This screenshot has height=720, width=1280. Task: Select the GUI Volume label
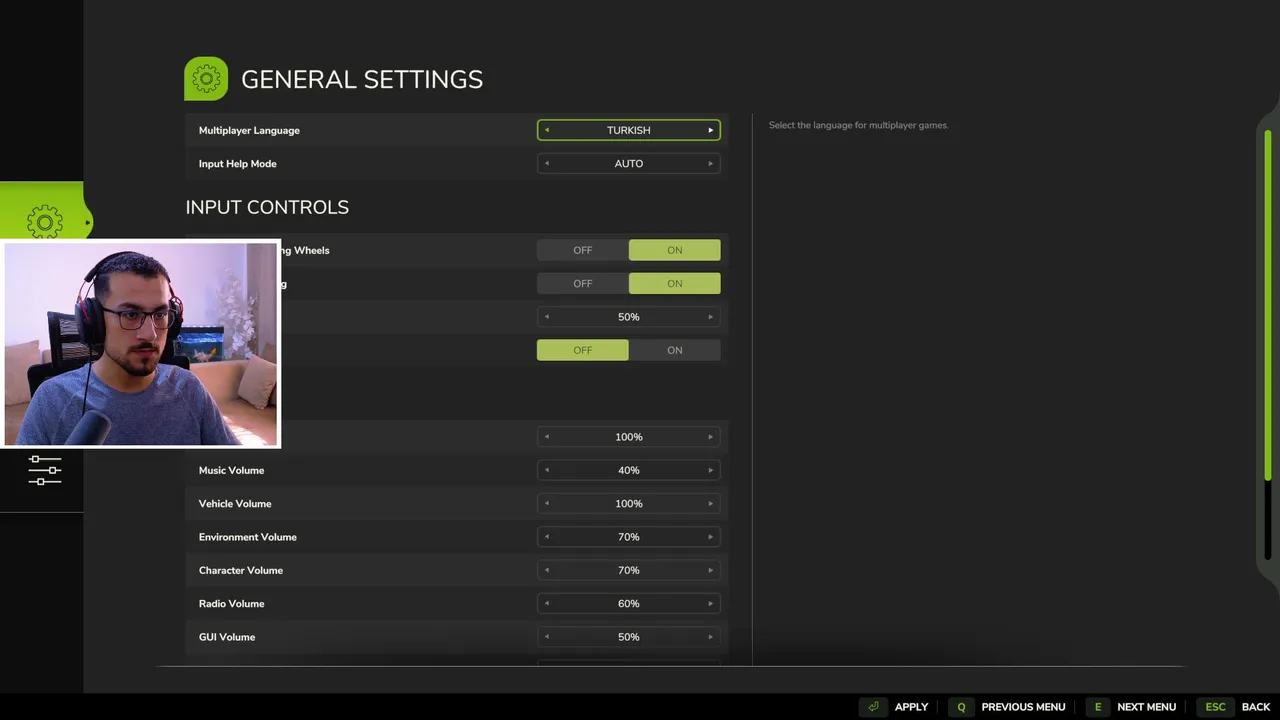227,637
